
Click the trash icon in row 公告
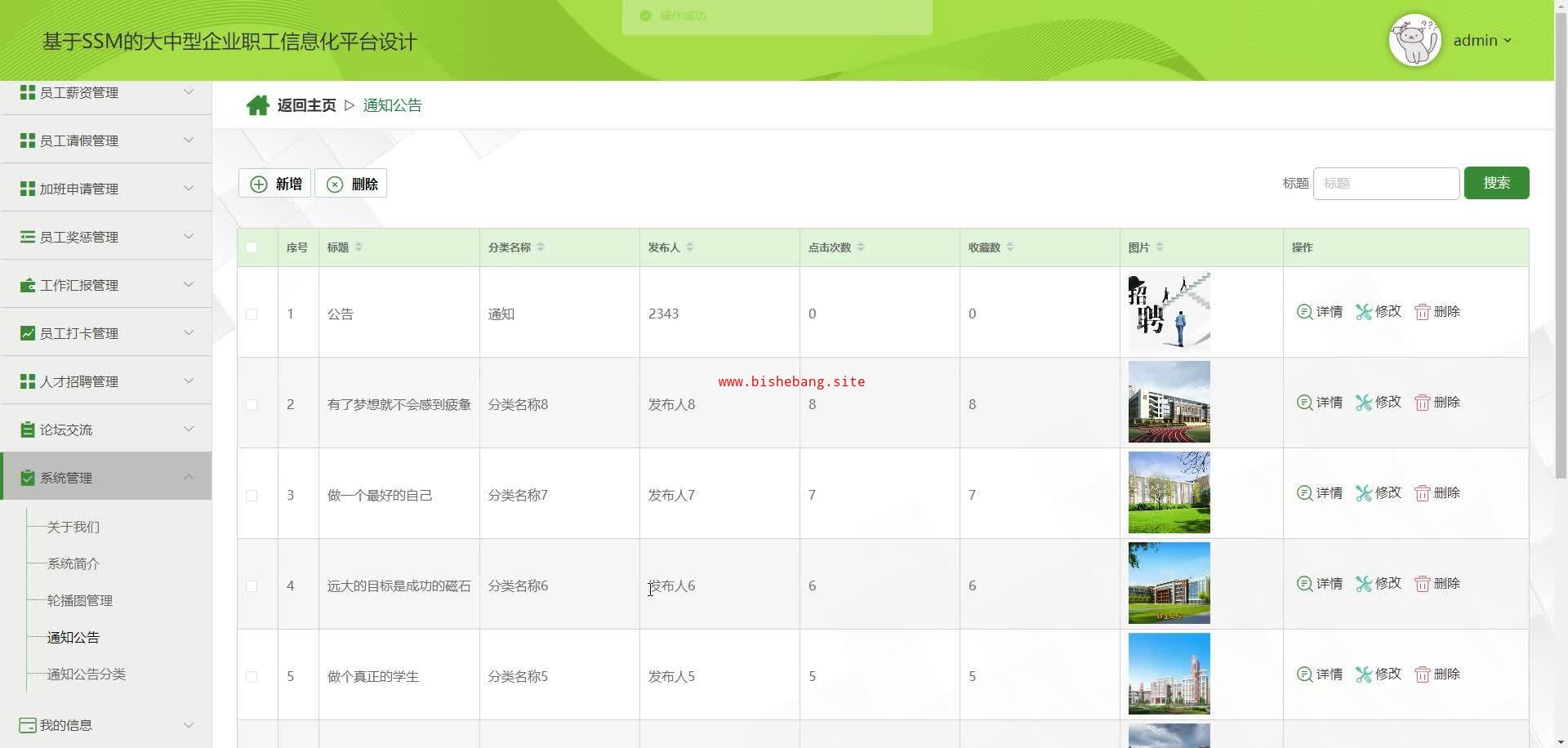[1422, 312]
